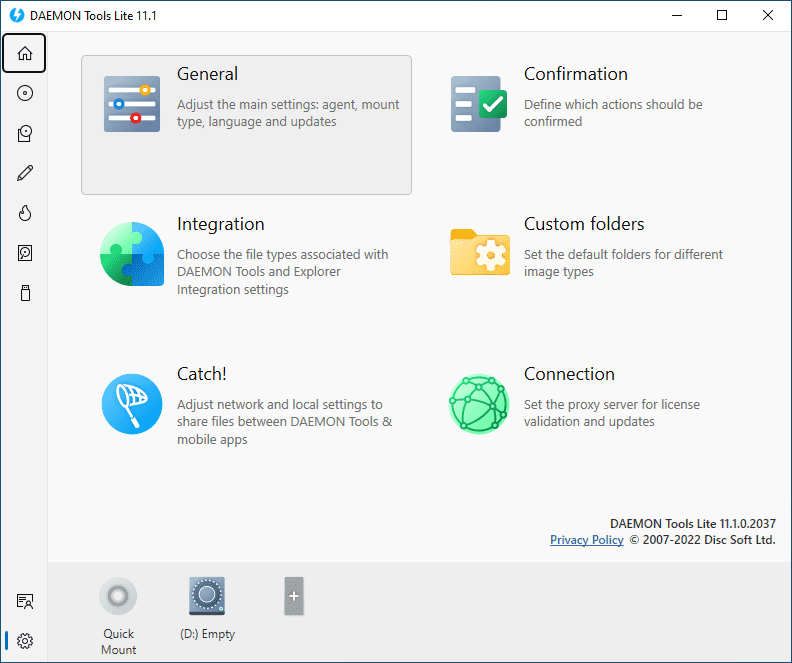The height and width of the screenshot is (663, 792).
Task: Open the Images disc sidebar icon
Action: pos(25,93)
